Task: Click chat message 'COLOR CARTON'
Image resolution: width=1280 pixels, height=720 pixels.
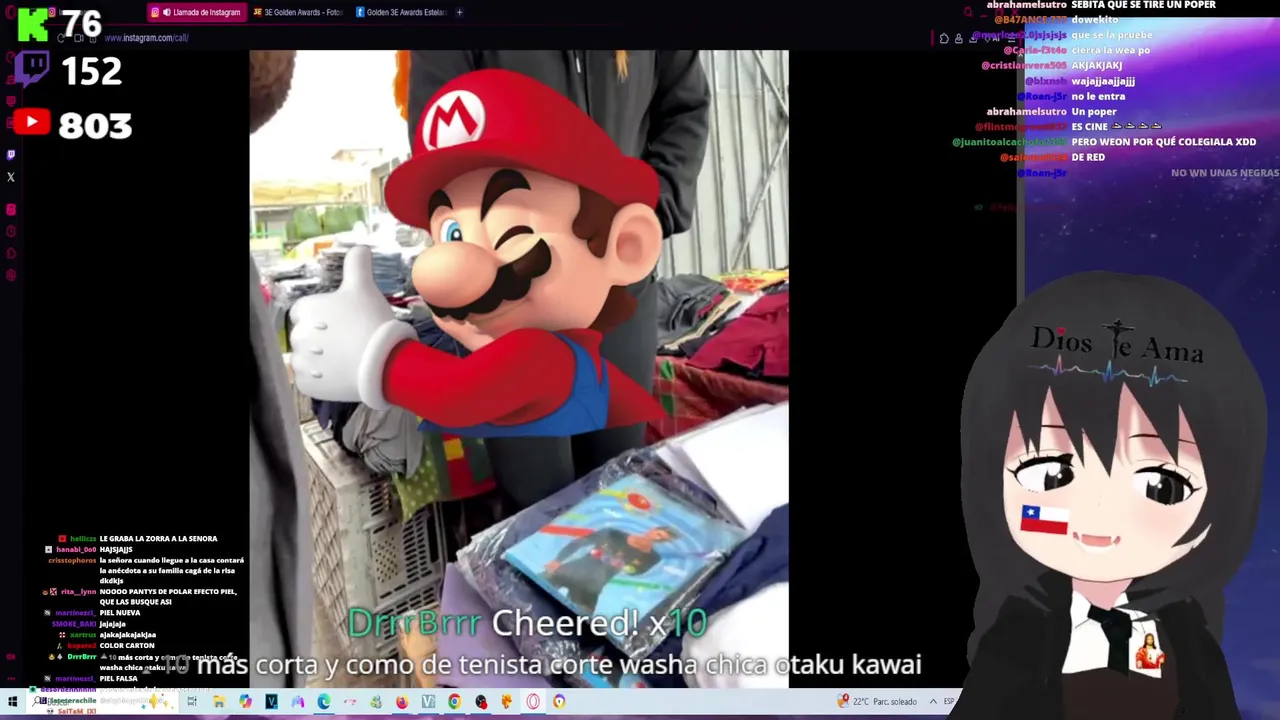Action: [x=127, y=646]
